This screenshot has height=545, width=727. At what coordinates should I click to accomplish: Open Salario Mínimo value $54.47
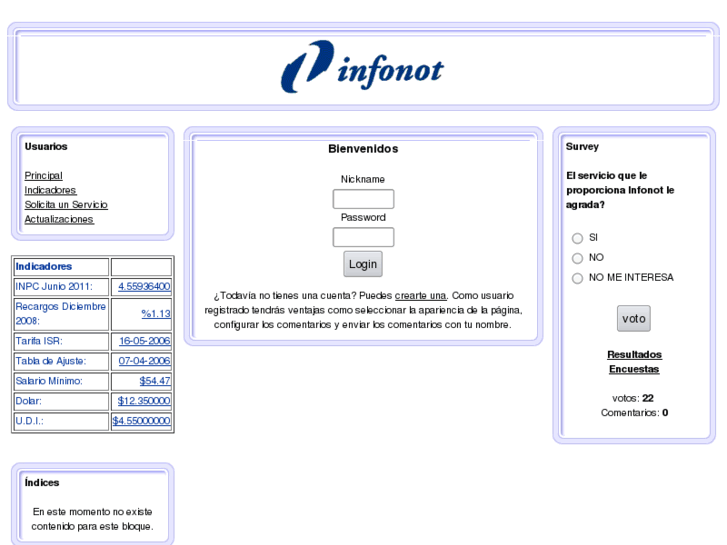click(x=155, y=381)
